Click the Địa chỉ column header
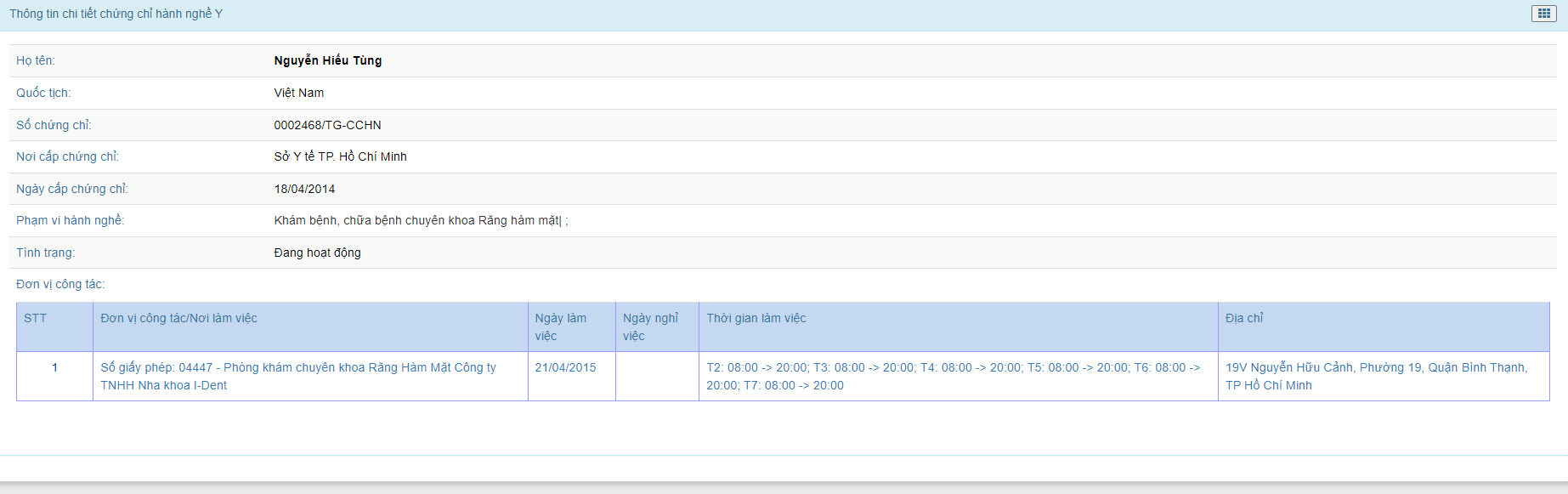Viewport: 1568px width, 494px height. [x=1243, y=318]
